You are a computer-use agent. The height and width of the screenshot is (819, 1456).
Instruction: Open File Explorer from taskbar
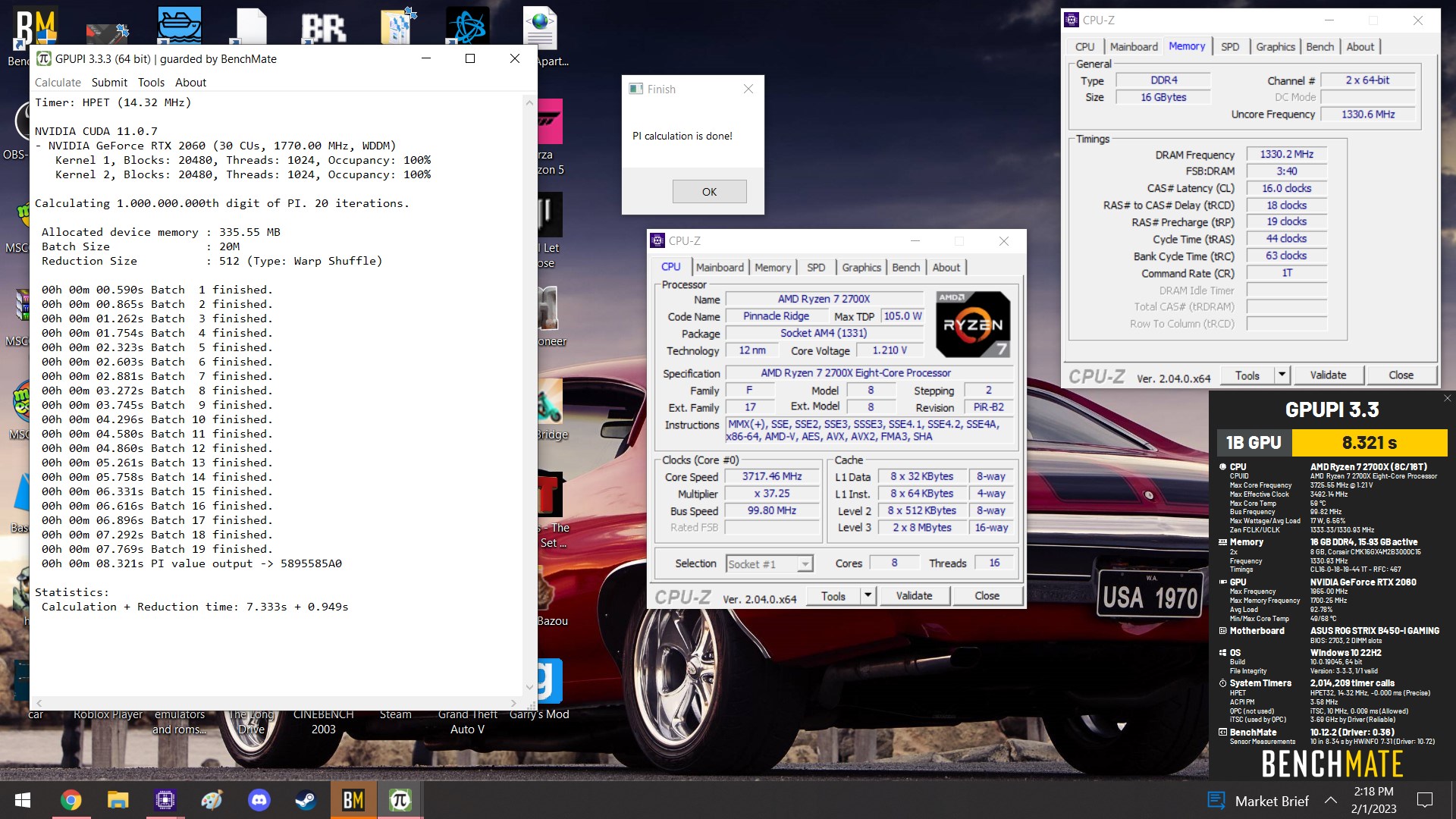118,800
